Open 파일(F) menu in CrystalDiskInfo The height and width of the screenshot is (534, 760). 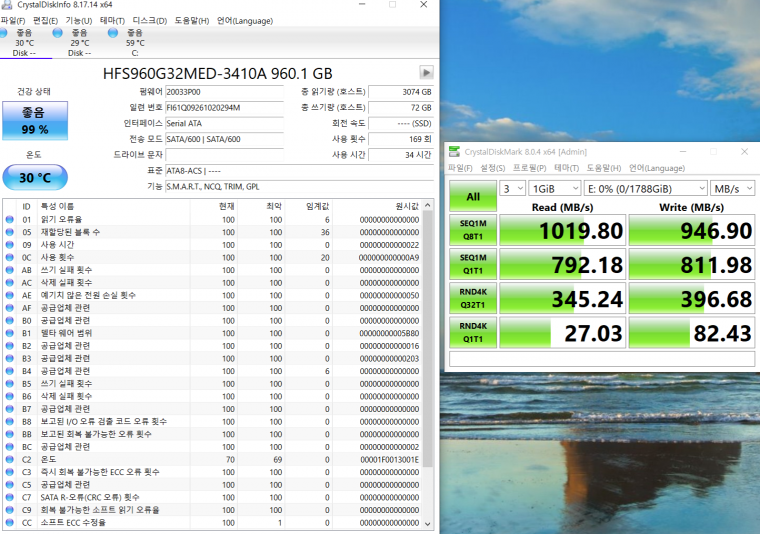(13, 20)
